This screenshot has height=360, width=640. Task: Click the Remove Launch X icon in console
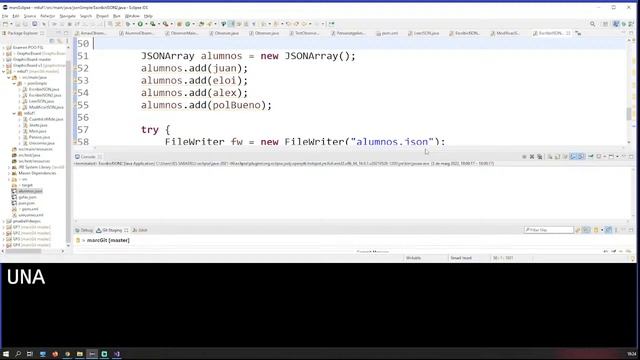pos(532,157)
